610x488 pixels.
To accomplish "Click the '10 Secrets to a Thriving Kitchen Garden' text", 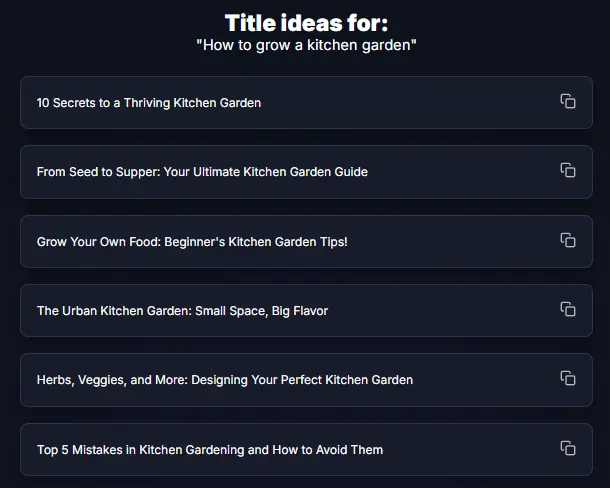I will tap(149, 103).
